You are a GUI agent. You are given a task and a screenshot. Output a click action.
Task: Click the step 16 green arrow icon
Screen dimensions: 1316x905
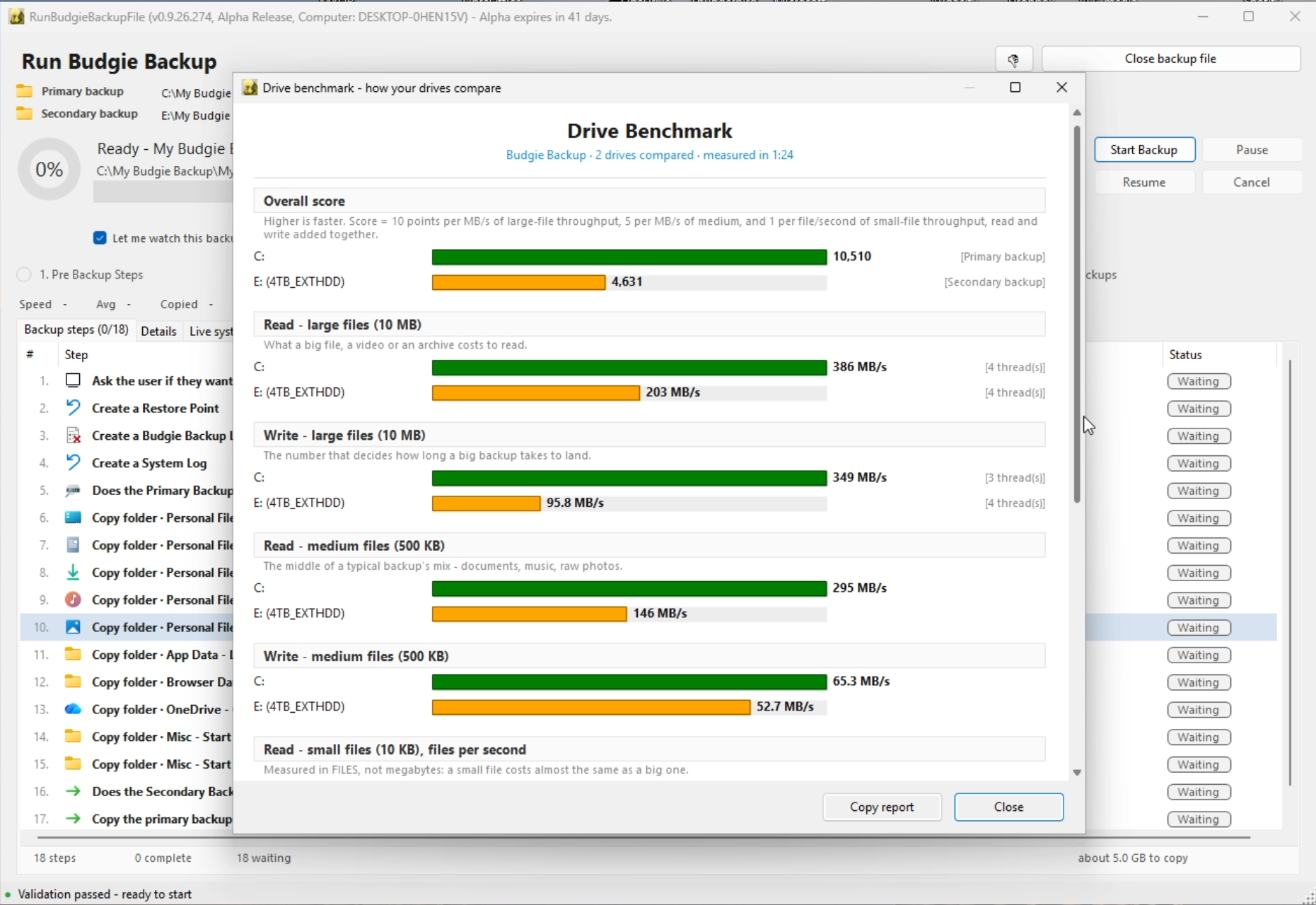(x=73, y=791)
